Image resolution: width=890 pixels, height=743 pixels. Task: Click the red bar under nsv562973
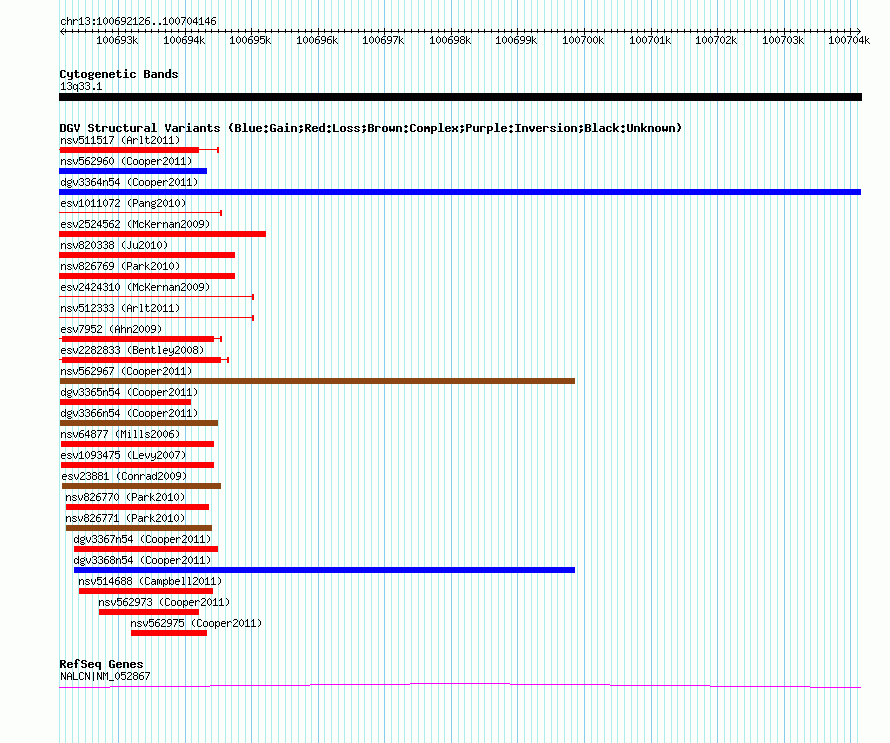(149, 612)
